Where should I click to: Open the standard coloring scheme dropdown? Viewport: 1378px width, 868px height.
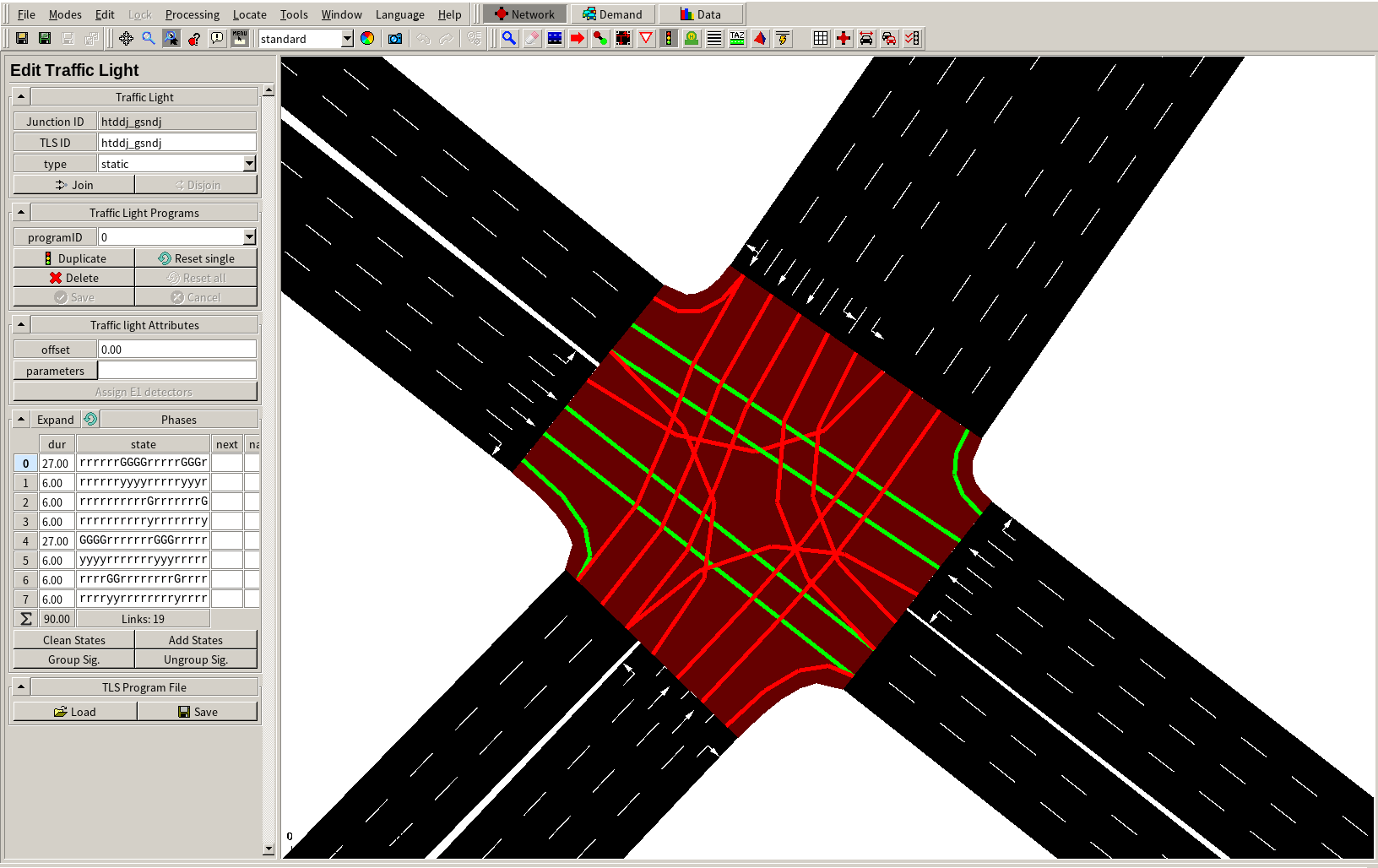pyautogui.click(x=347, y=39)
